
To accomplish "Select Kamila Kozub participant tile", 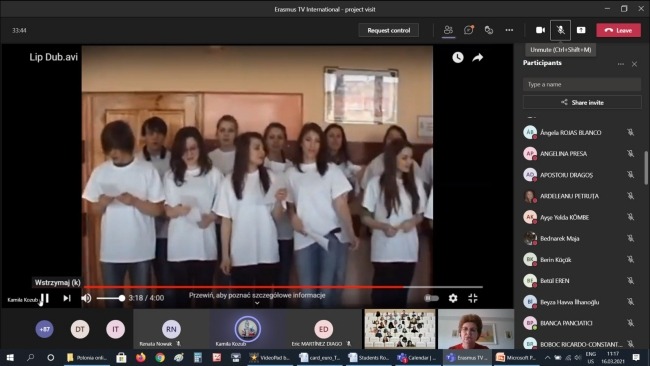I will 247,329.
